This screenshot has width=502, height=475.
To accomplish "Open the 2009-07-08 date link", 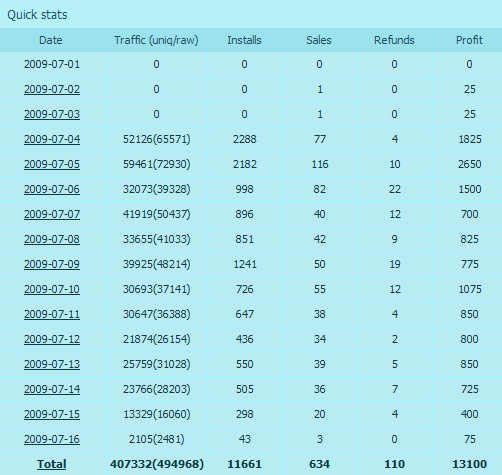I will (x=52, y=239).
